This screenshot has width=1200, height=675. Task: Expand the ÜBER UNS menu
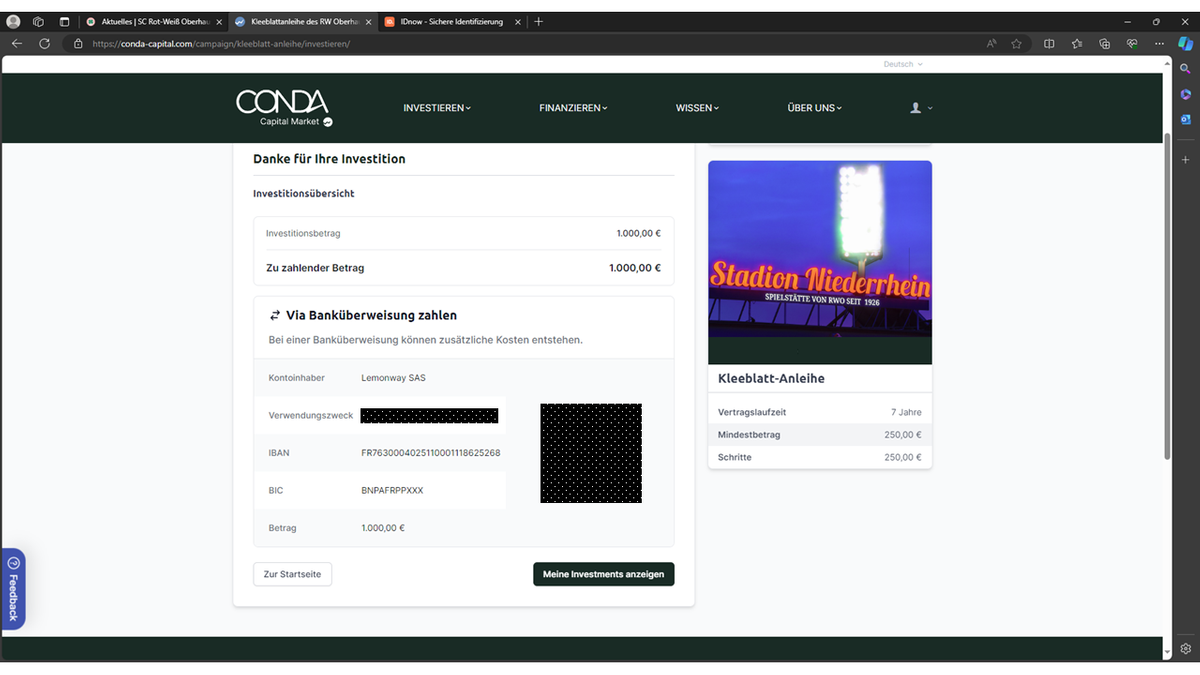(815, 108)
